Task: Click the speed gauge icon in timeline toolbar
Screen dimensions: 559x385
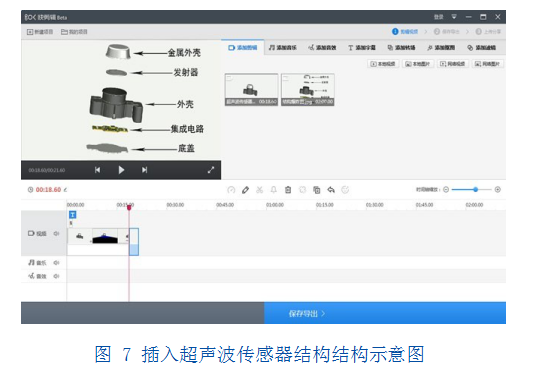Action: point(231,190)
